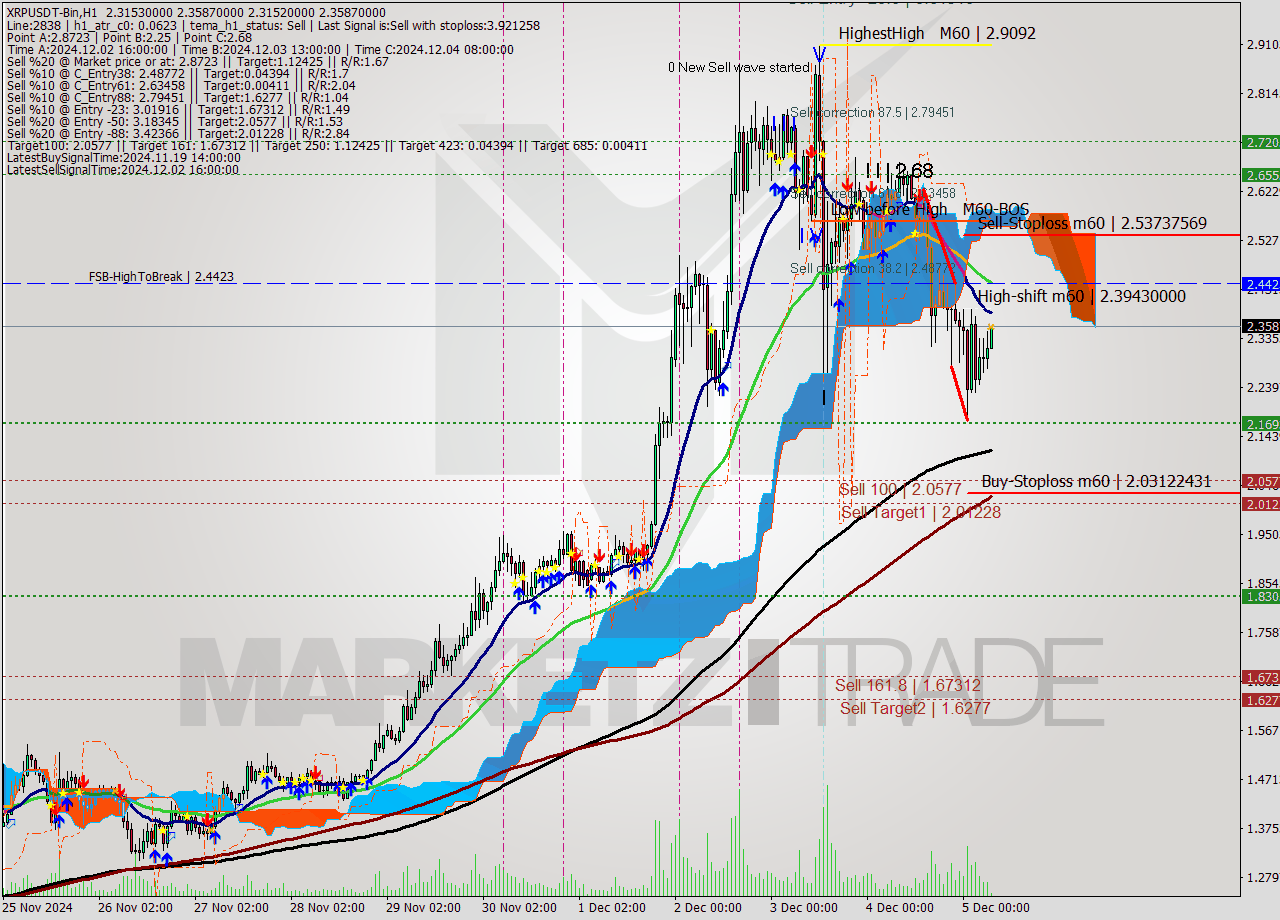Screen dimensions: 1280x920
Task: Click the '26 Nov 02:00' date label
Action: (135, 908)
